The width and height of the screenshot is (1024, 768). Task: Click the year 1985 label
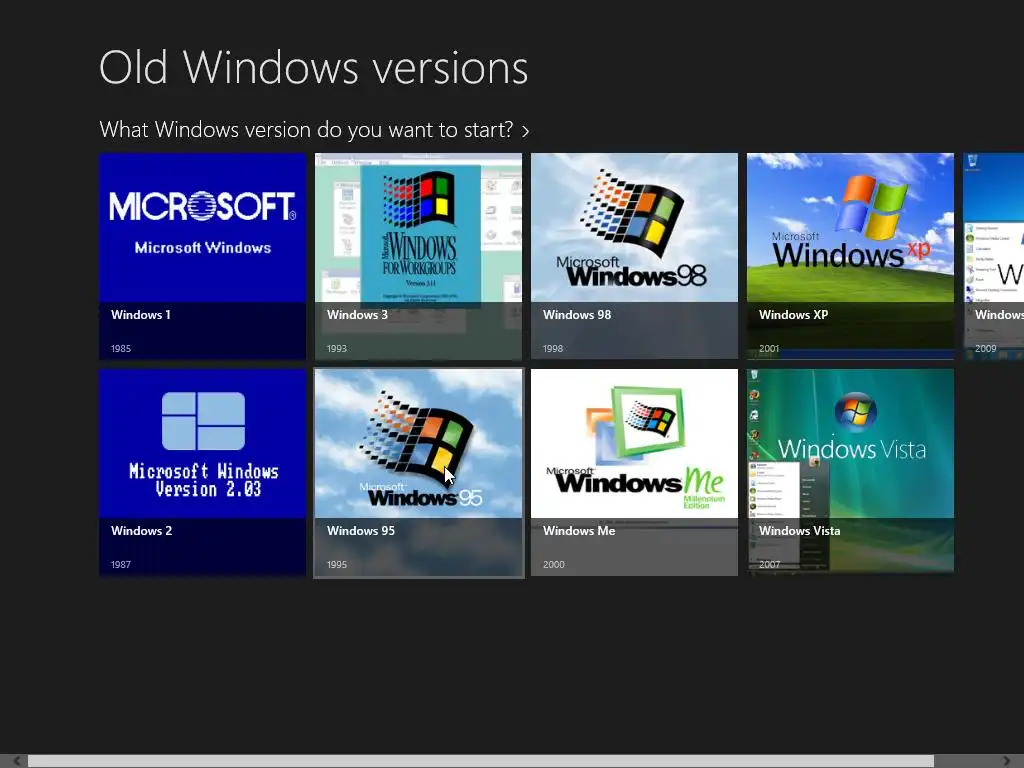click(121, 349)
